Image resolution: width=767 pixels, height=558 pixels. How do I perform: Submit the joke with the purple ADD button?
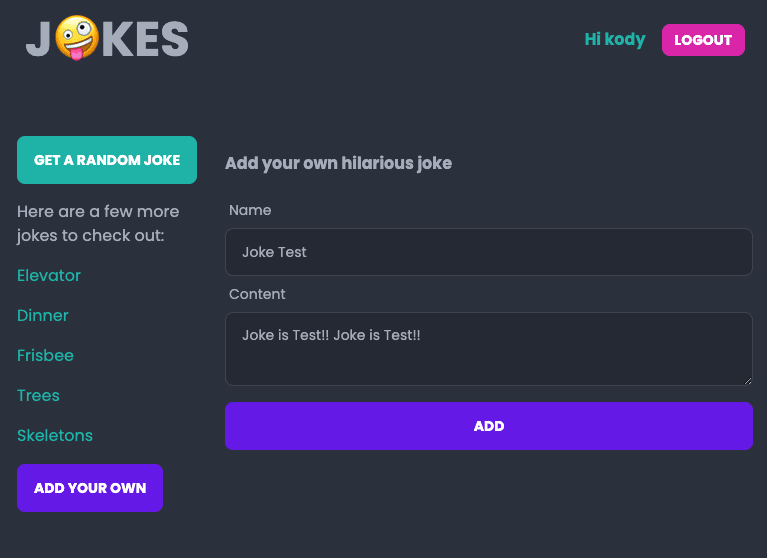tap(488, 426)
